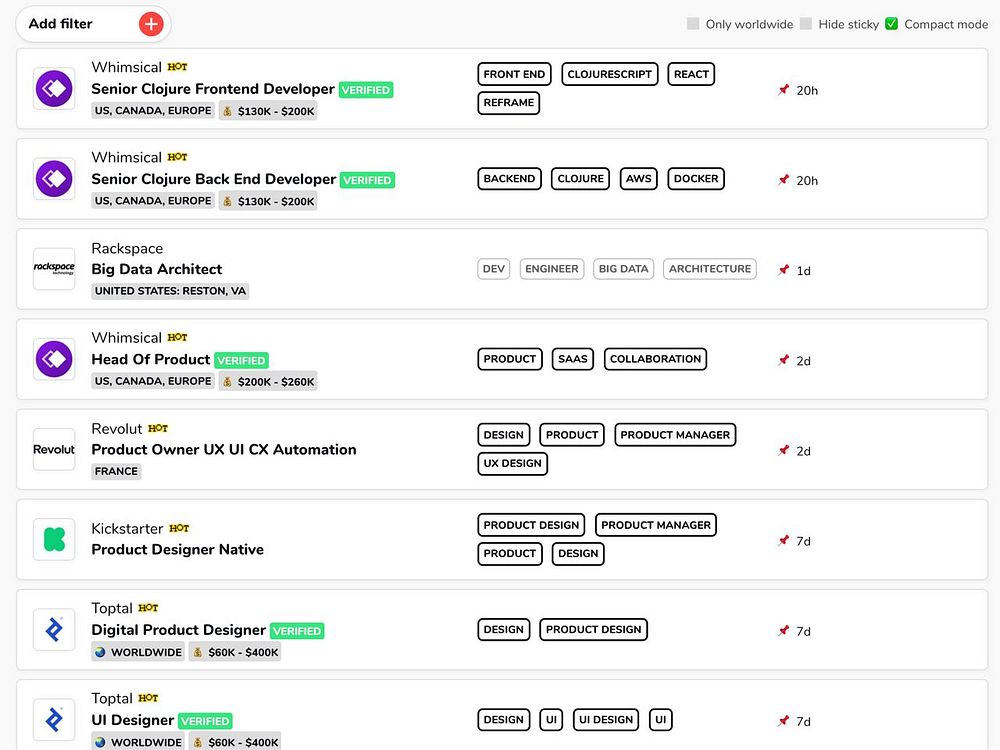
Task: Filter by the CLOJURESCRIPT tag
Action: [x=610, y=74]
